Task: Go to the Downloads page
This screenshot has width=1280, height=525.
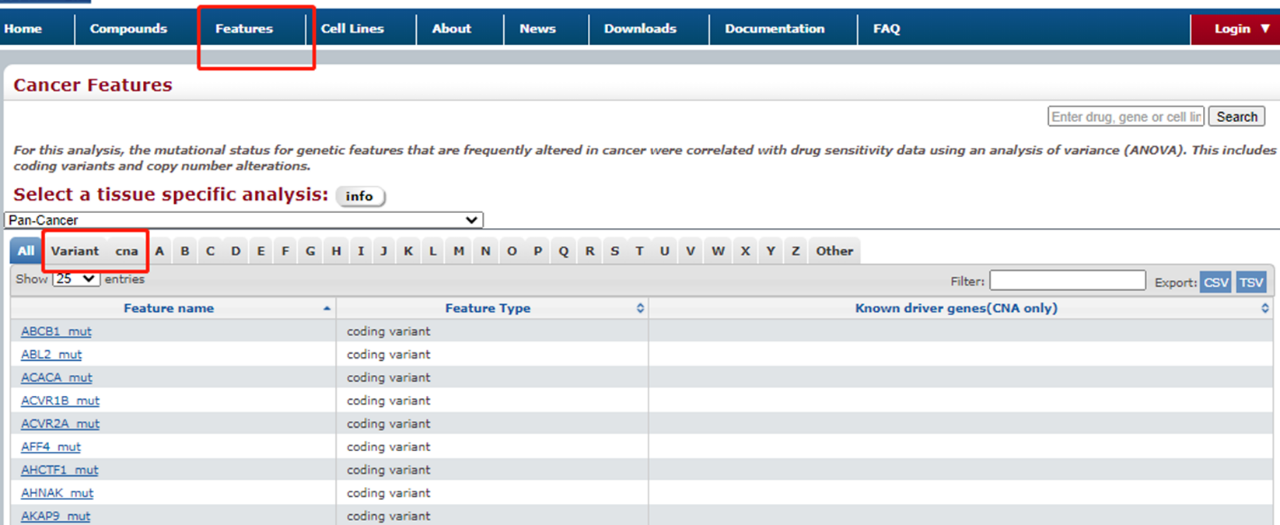Action: pyautogui.click(x=640, y=29)
